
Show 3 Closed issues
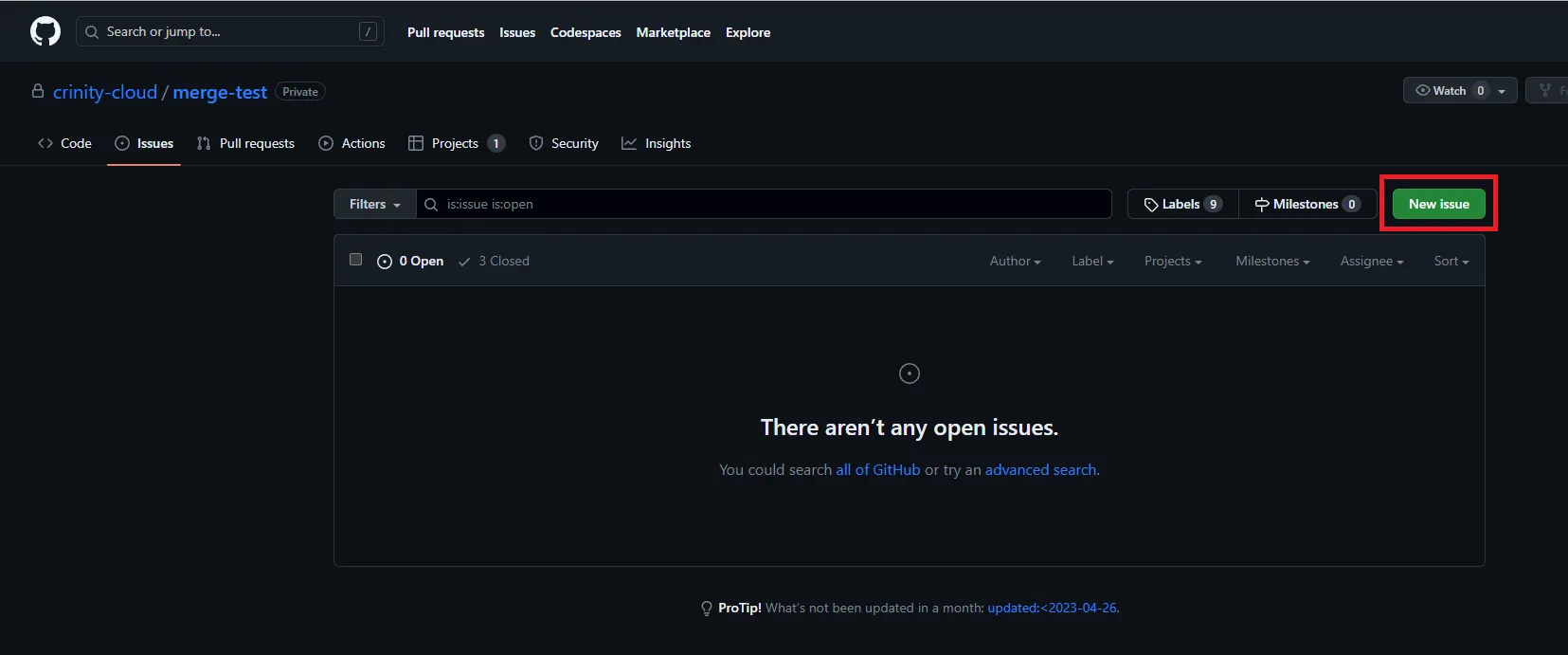(494, 261)
